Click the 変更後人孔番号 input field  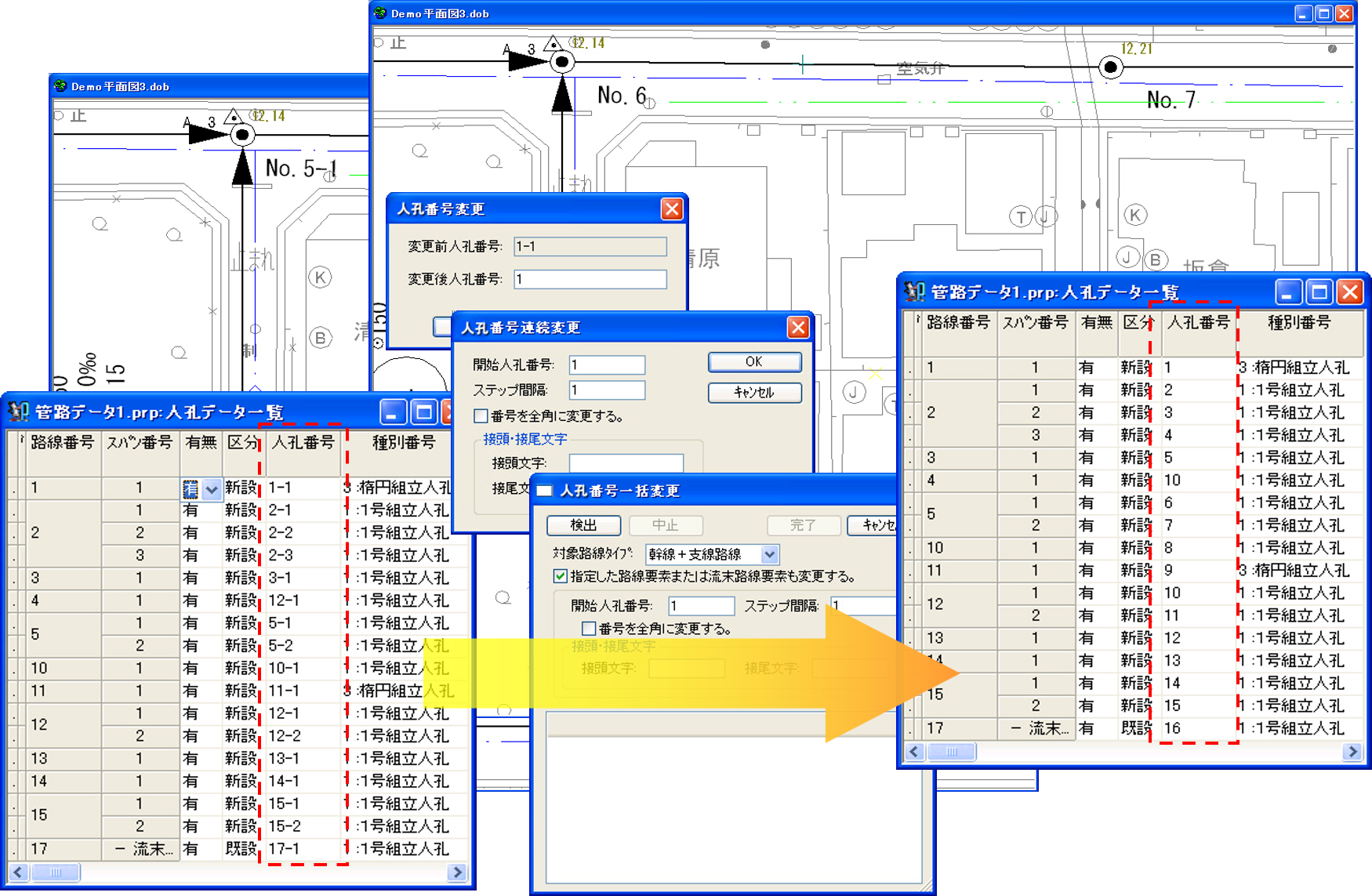point(590,280)
